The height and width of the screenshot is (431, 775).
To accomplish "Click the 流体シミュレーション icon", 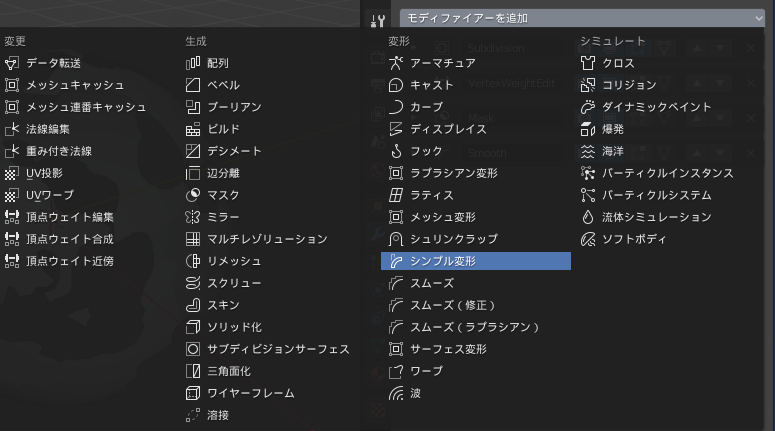I will tap(588, 217).
